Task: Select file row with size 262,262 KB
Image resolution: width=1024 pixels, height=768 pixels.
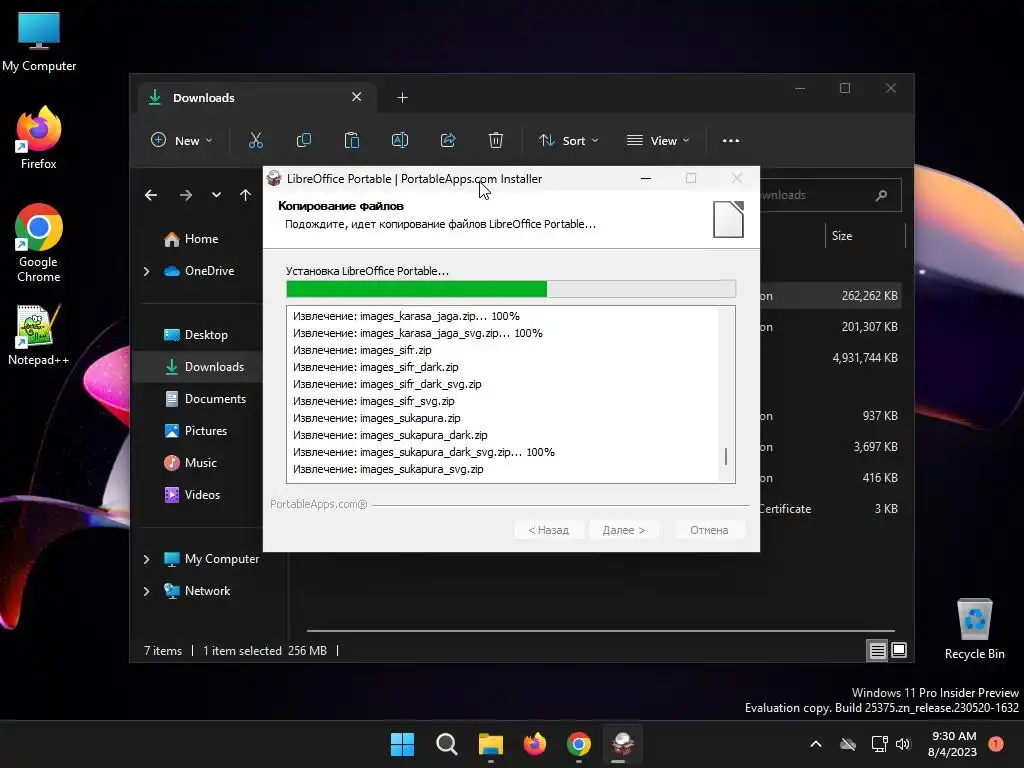Action: (829, 296)
